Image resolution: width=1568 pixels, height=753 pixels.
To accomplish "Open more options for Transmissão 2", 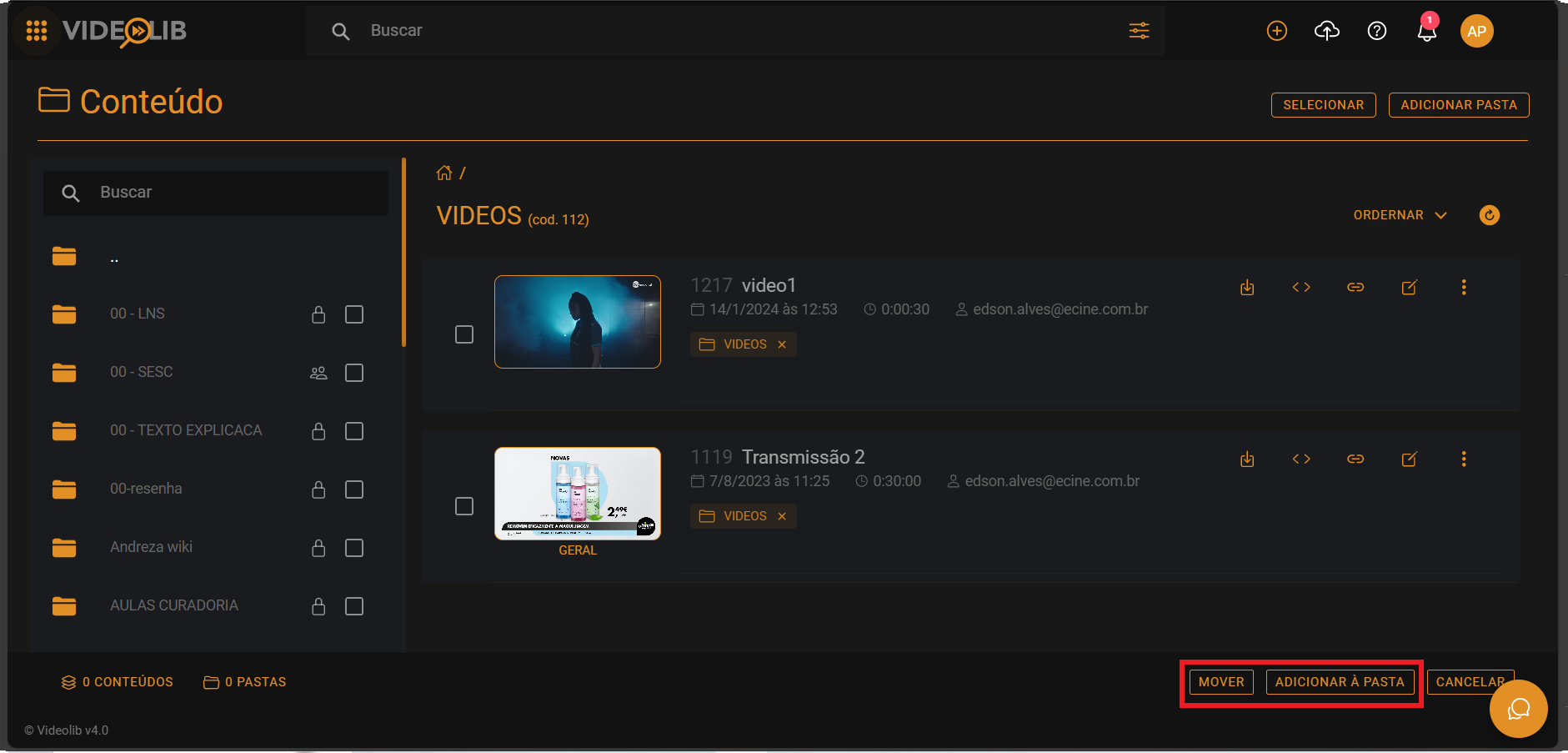I will tap(1464, 459).
